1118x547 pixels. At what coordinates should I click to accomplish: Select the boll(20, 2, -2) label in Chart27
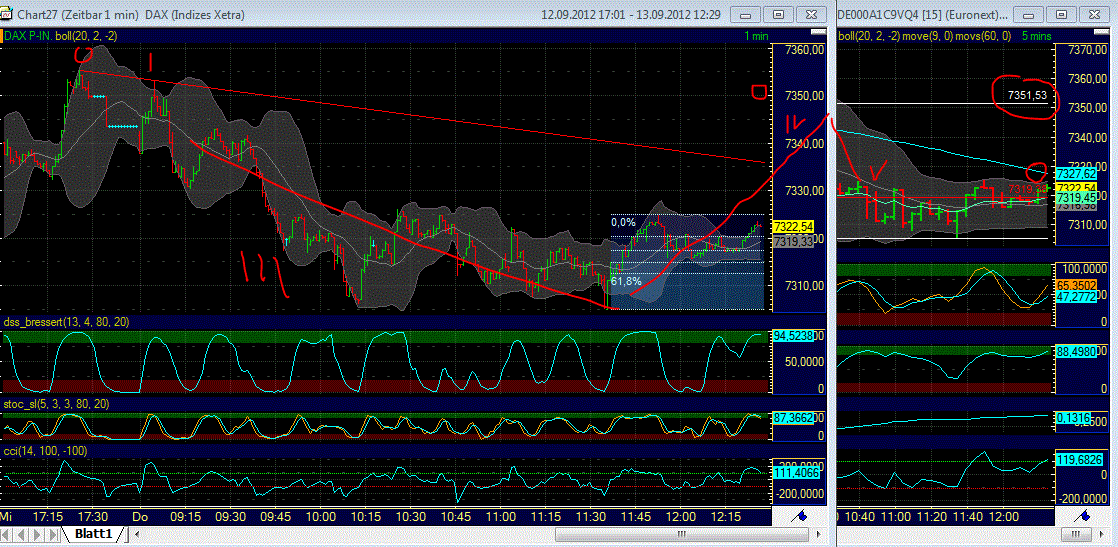[88, 35]
